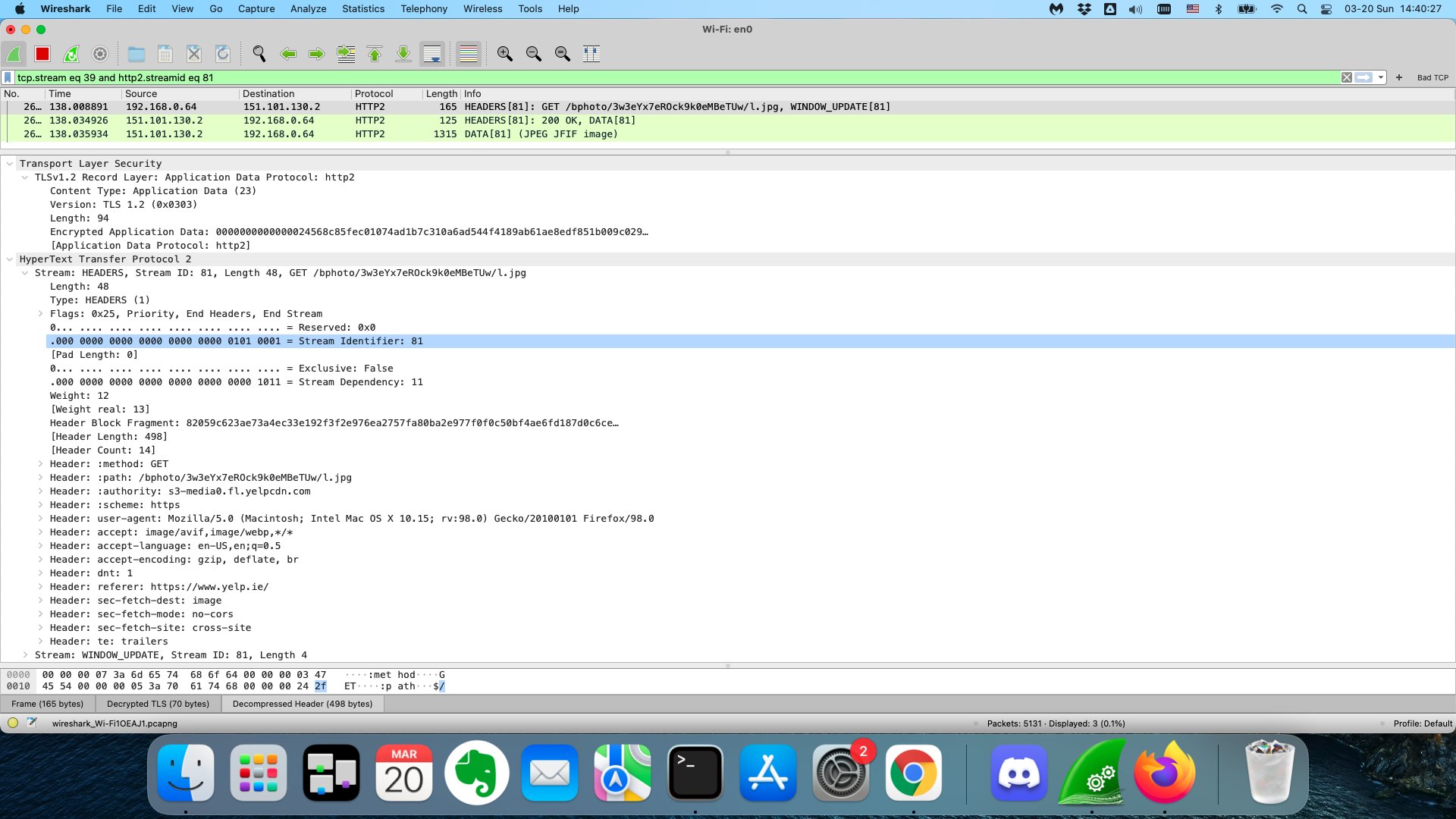Edit capture file properties comment icon

pyautogui.click(x=32, y=723)
